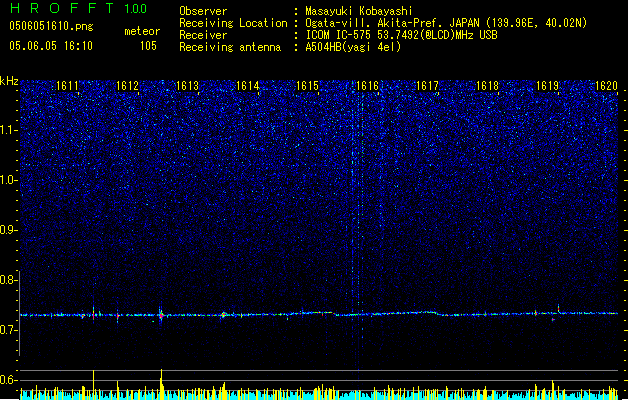Click the tallest yellow power spike after 1611
Viewport: 629px width, 400px height.
click(93, 384)
